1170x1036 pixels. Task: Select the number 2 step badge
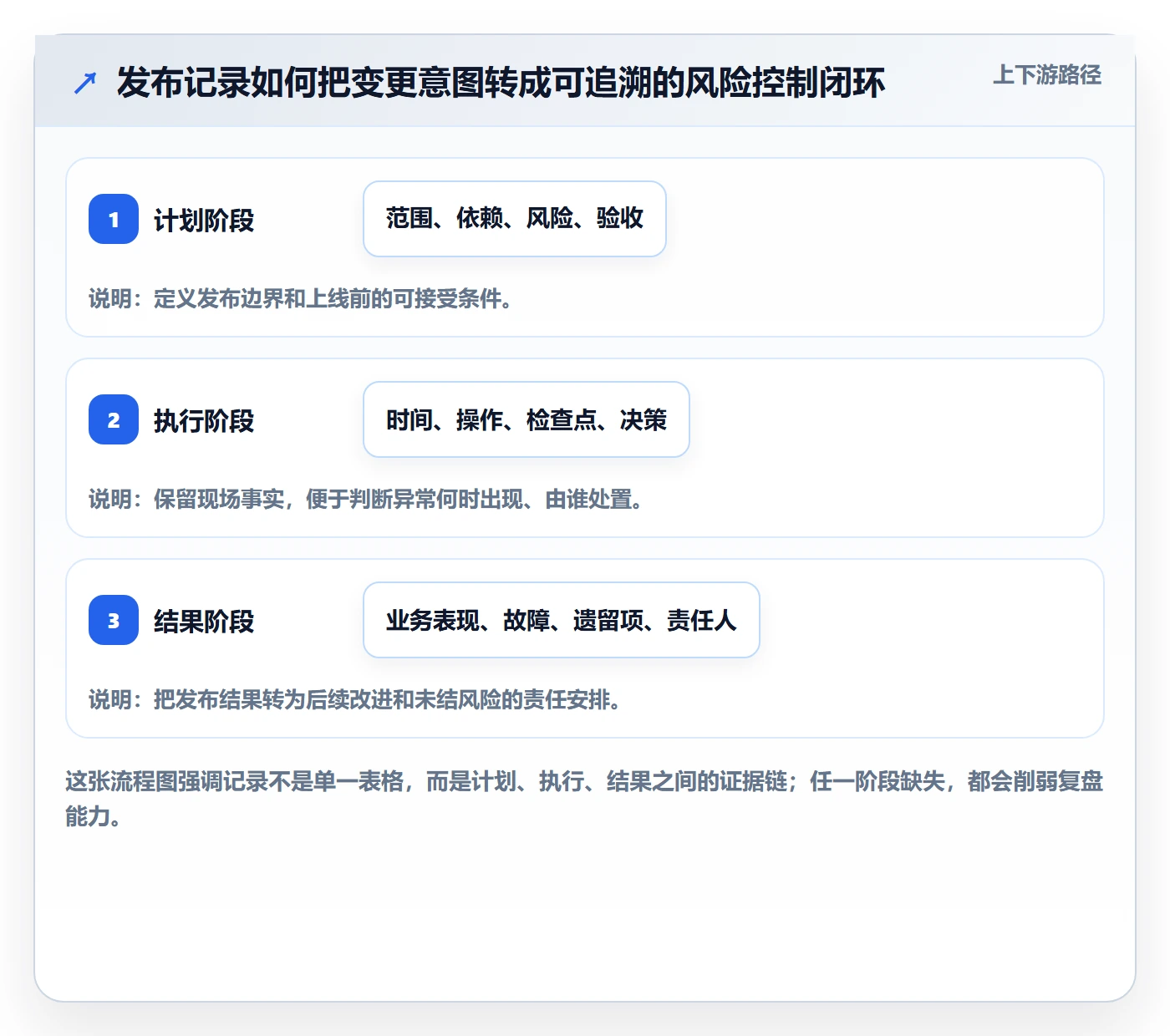(x=114, y=419)
